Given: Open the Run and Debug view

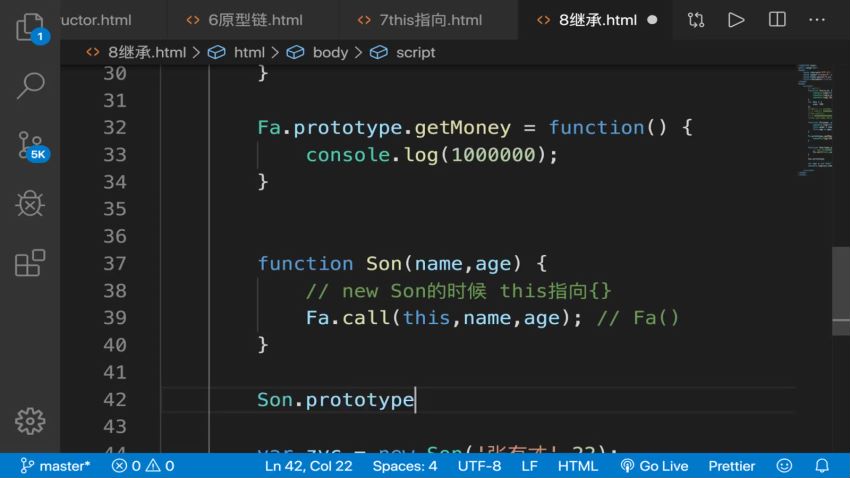Looking at the screenshot, I should pyautogui.click(x=30, y=204).
